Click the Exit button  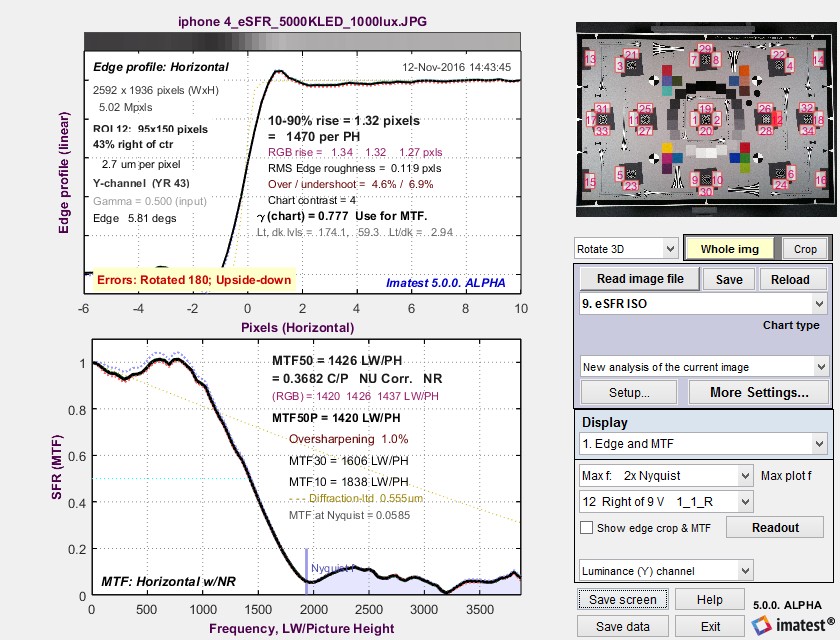click(x=710, y=626)
